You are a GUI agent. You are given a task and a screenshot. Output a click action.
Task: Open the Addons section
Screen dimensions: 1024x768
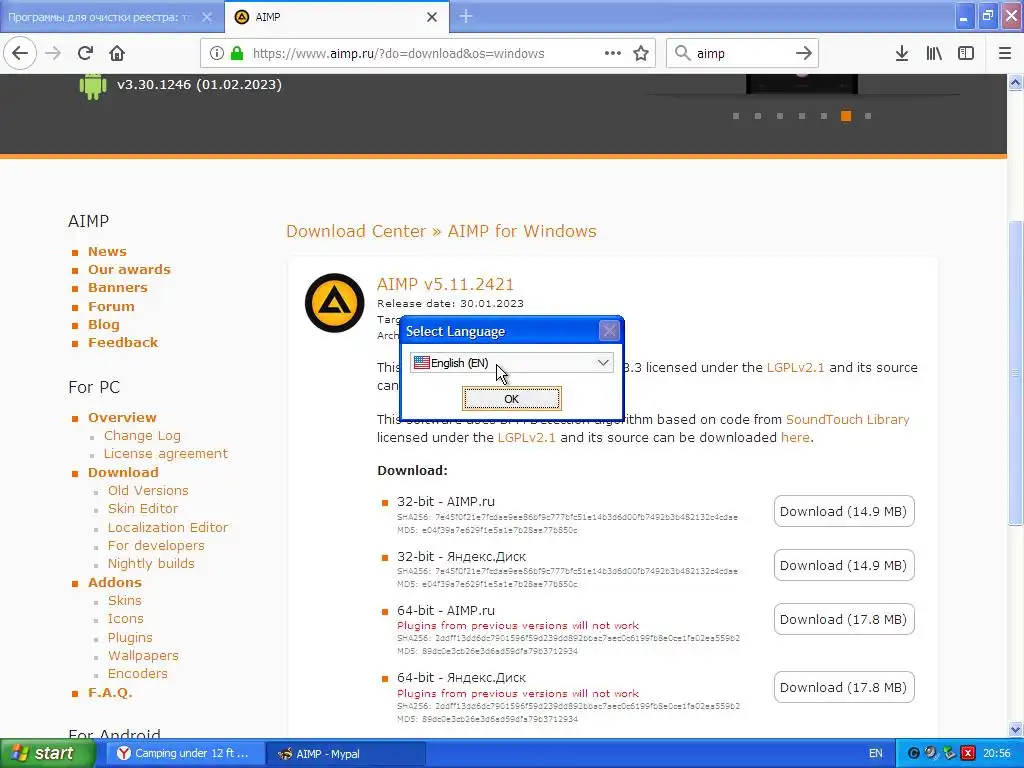pos(115,583)
